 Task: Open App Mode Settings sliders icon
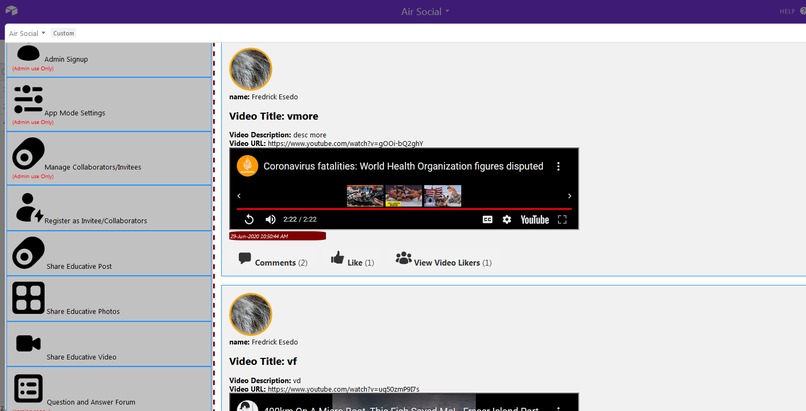point(28,99)
